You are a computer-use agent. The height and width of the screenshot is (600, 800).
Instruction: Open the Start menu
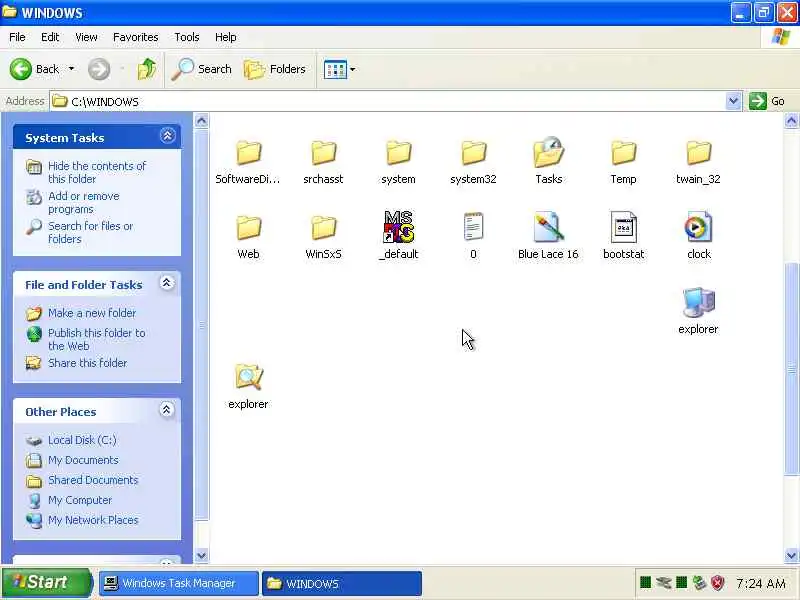click(x=47, y=583)
